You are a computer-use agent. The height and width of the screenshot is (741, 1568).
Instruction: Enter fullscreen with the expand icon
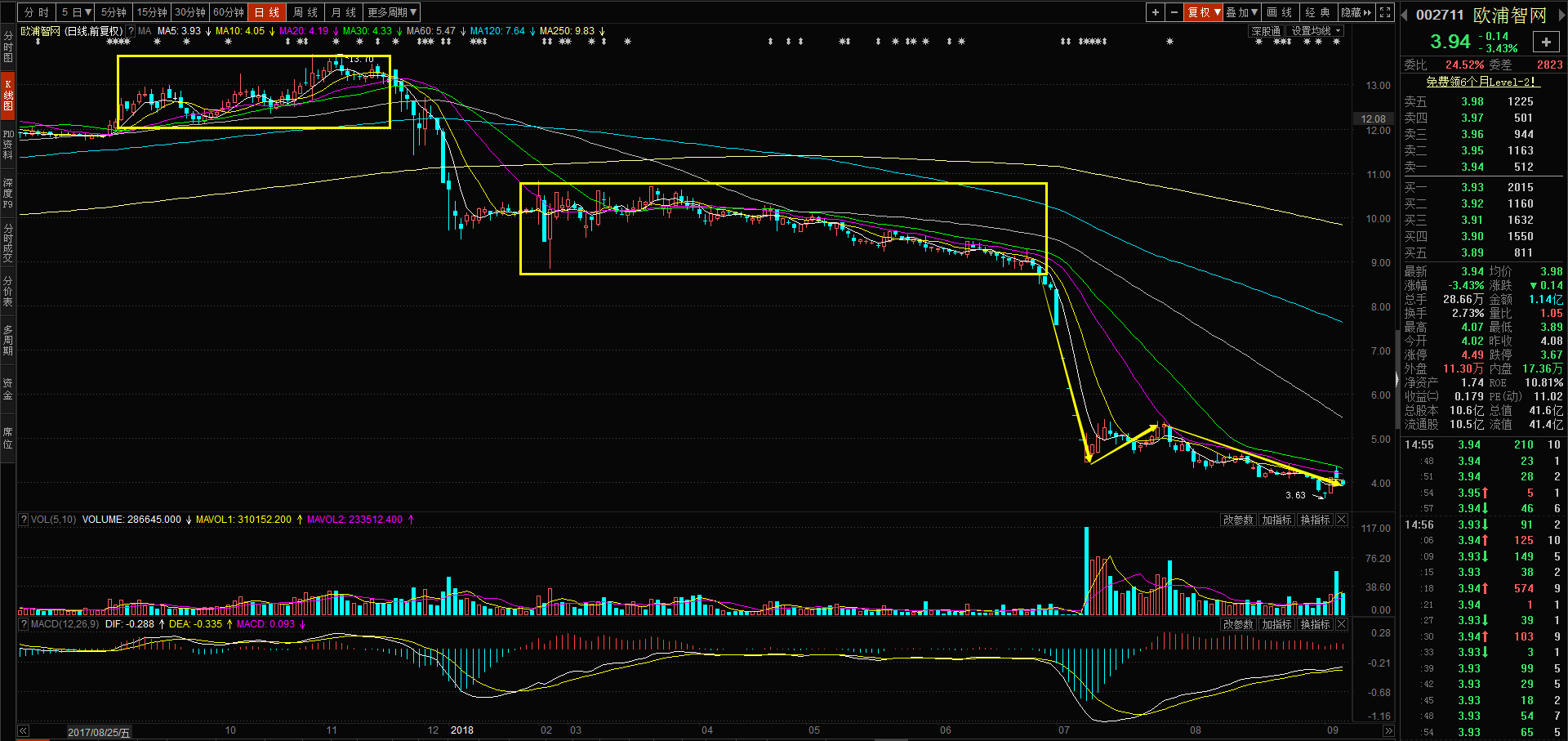[1385, 12]
